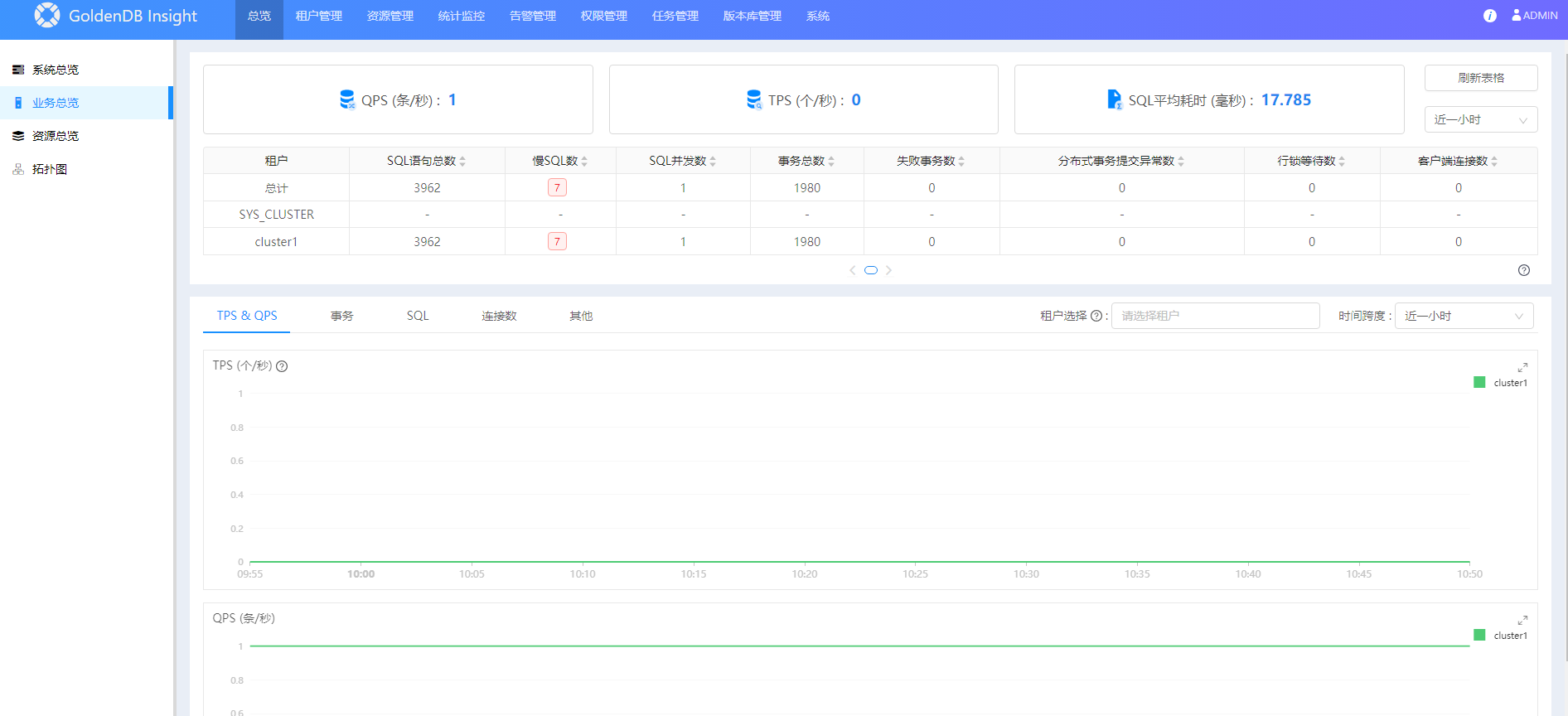Sort table by SQL并发数 column

(713, 161)
